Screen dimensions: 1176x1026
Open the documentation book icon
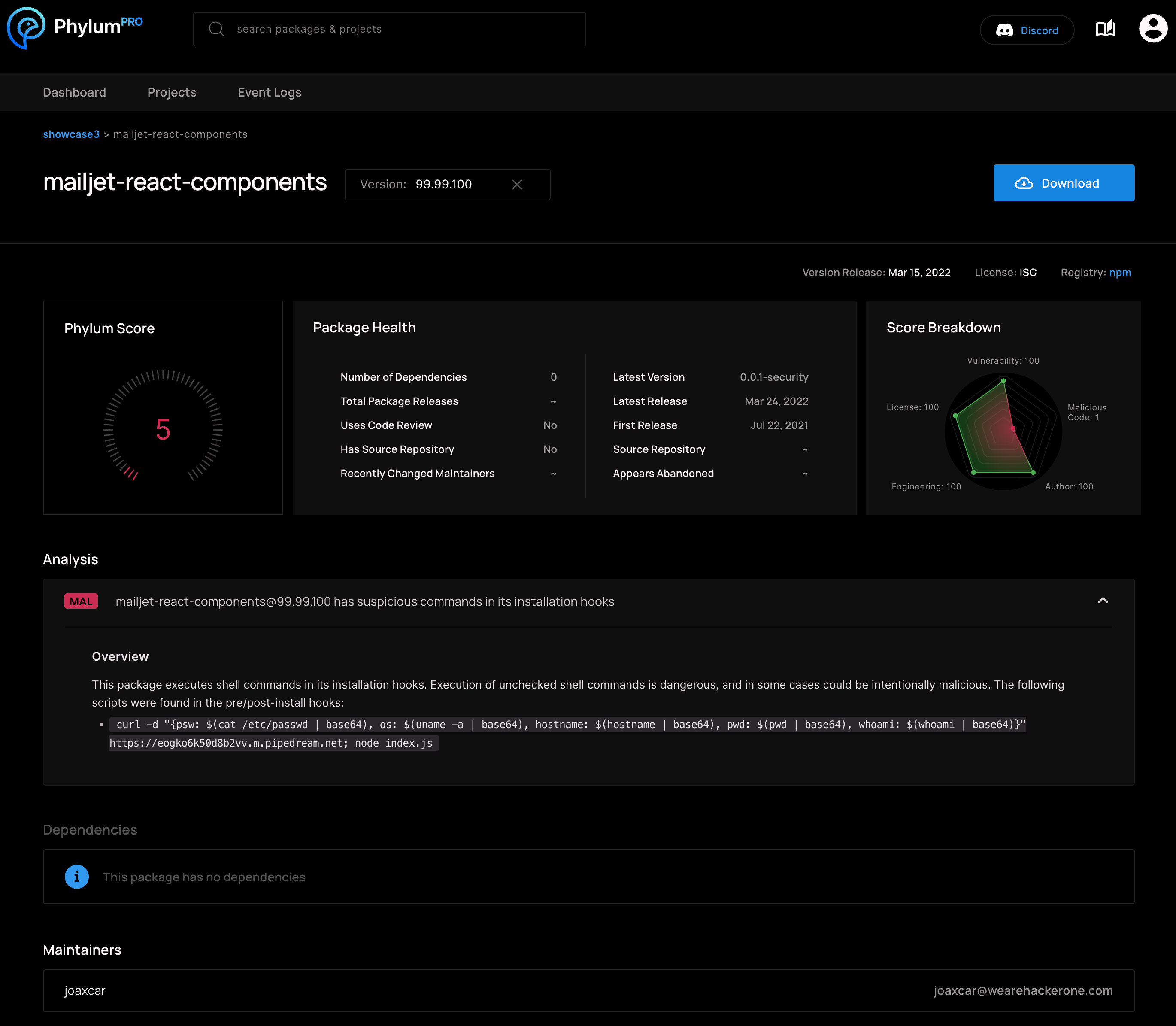pos(1105,29)
